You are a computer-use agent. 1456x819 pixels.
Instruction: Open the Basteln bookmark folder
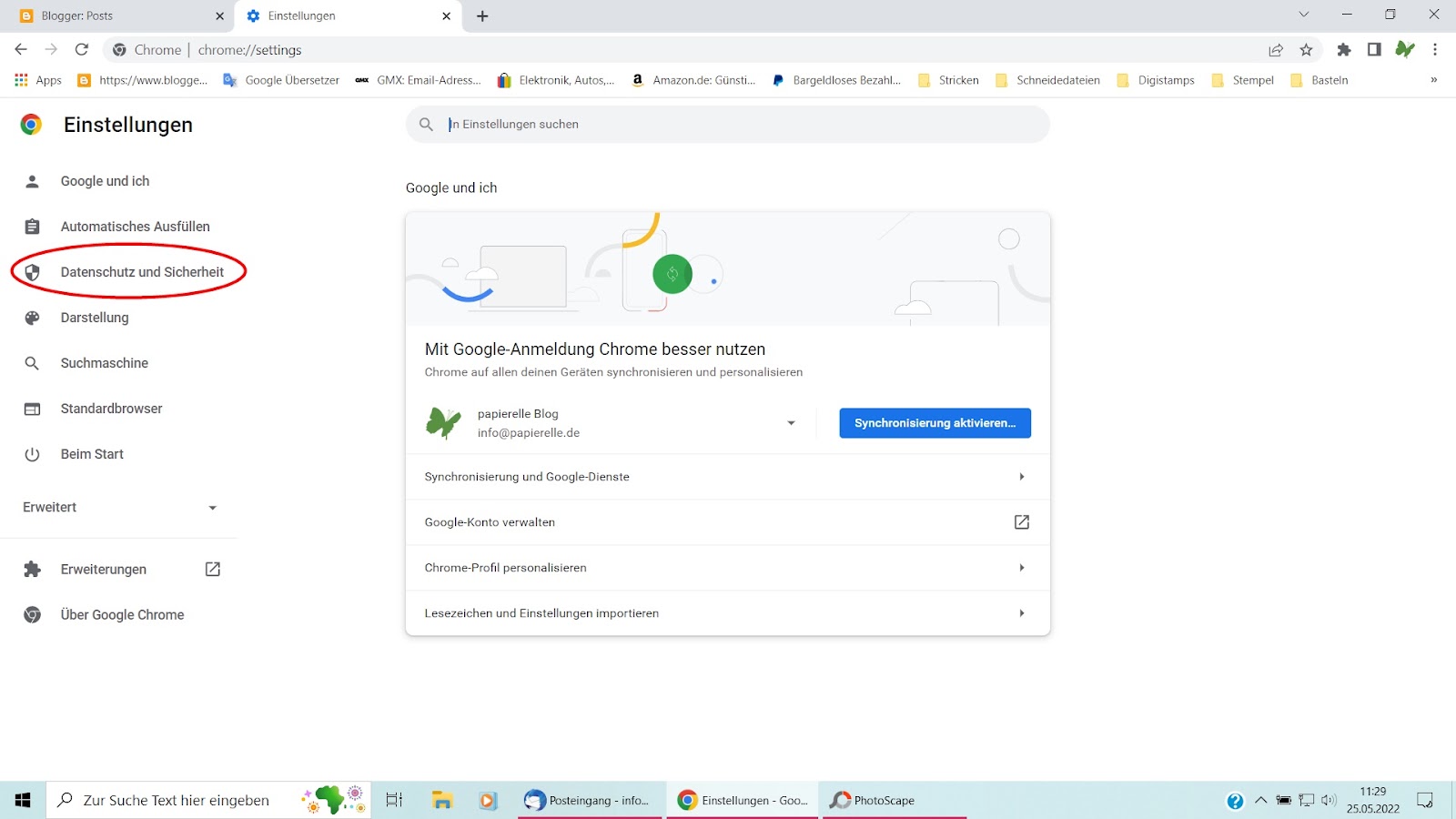1319,80
